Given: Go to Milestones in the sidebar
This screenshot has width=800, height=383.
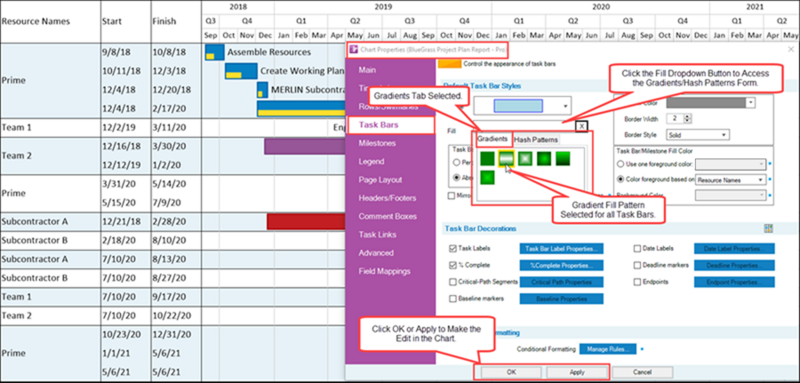Looking at the screenshot, I should tap(377, 143).
